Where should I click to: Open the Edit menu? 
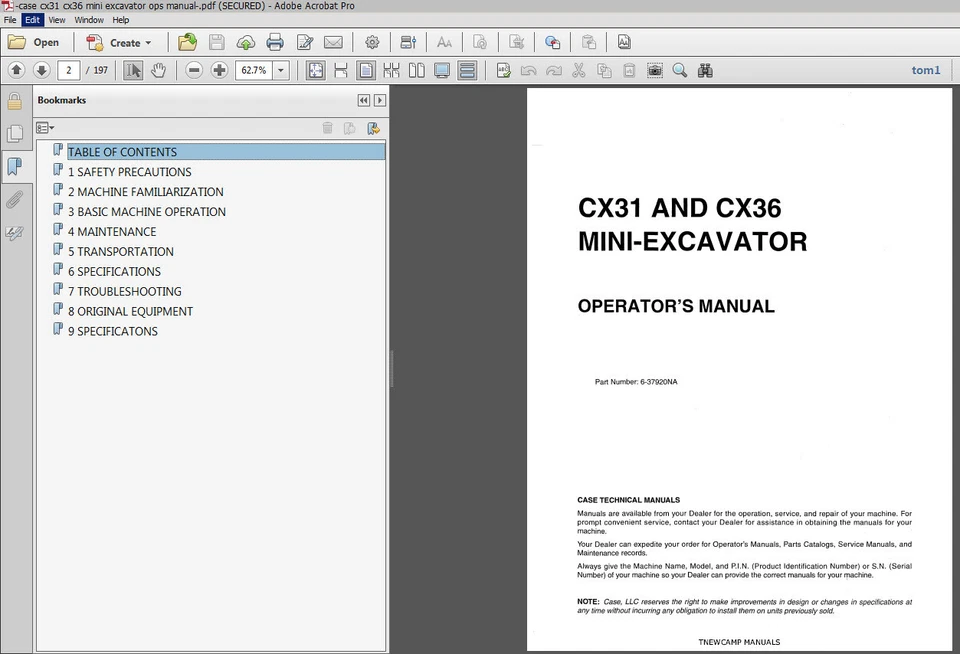[32, 19]
